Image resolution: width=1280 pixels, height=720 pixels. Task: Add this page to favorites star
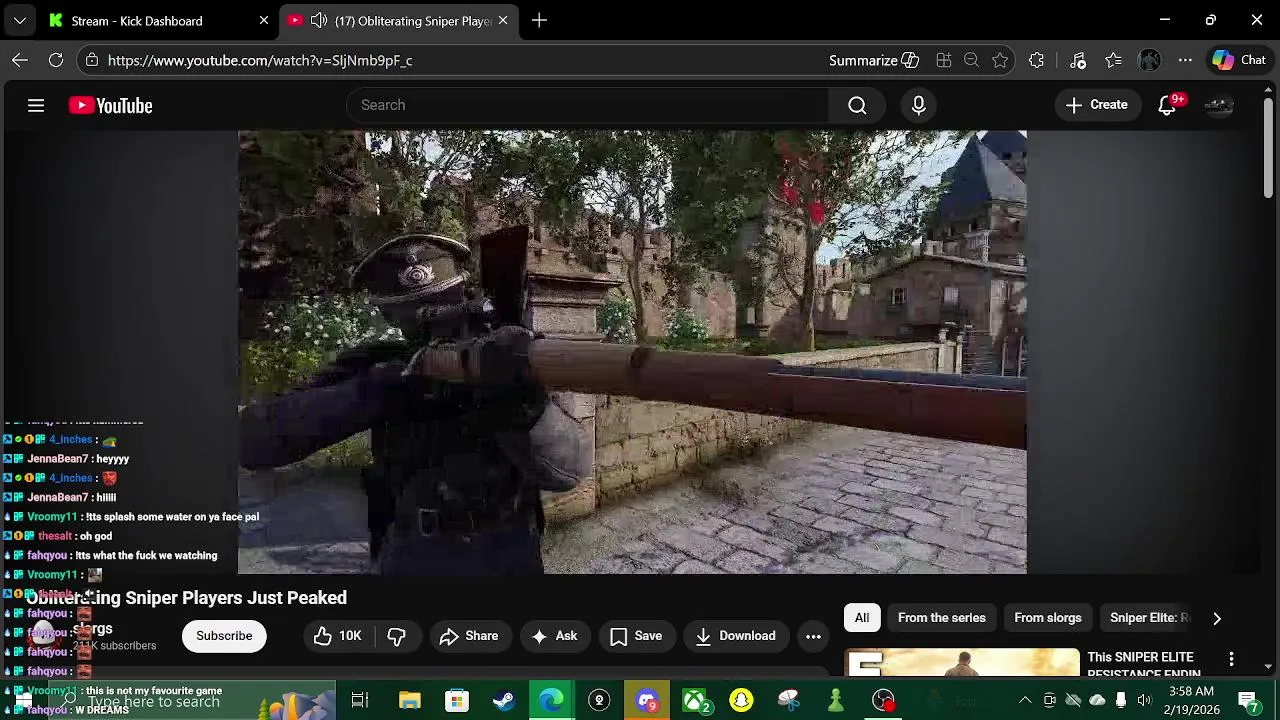click(x=1000, y=60)
